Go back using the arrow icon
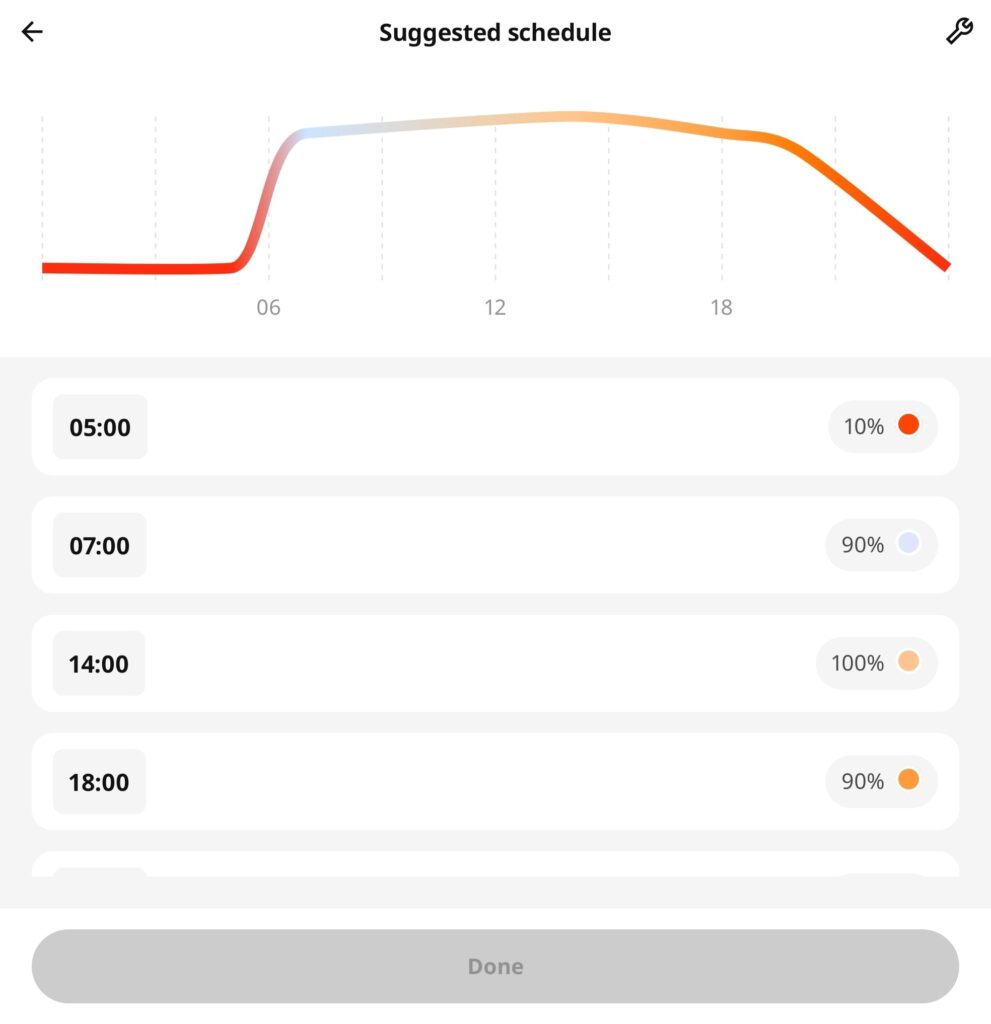The height and width of the screenshot is (1024, 991). 33,32
